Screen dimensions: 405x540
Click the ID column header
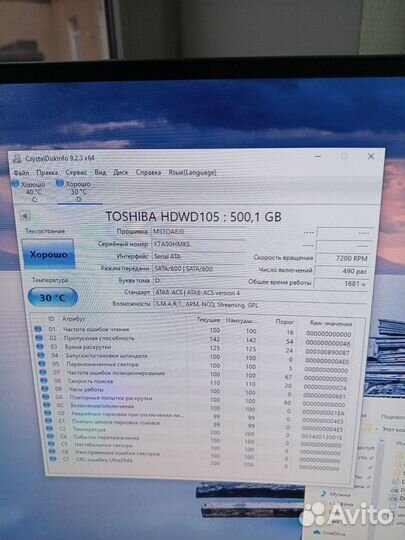51,319
